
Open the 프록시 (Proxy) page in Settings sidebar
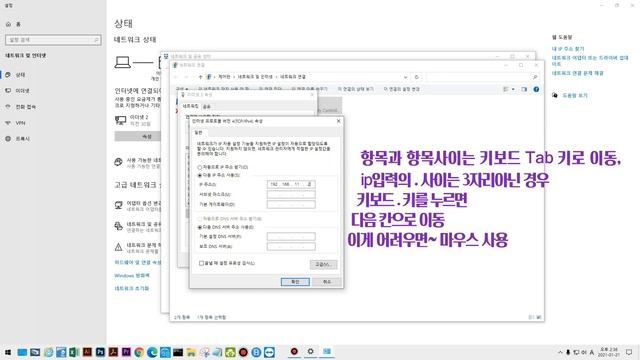22,139
